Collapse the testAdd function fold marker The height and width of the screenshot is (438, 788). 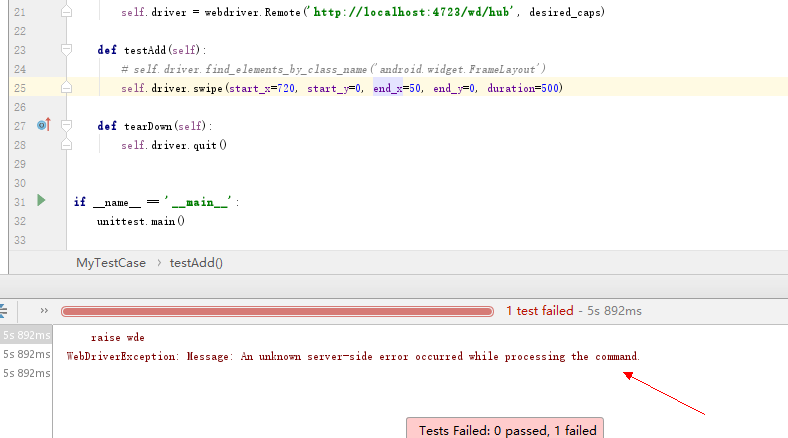tap(66, 50)
